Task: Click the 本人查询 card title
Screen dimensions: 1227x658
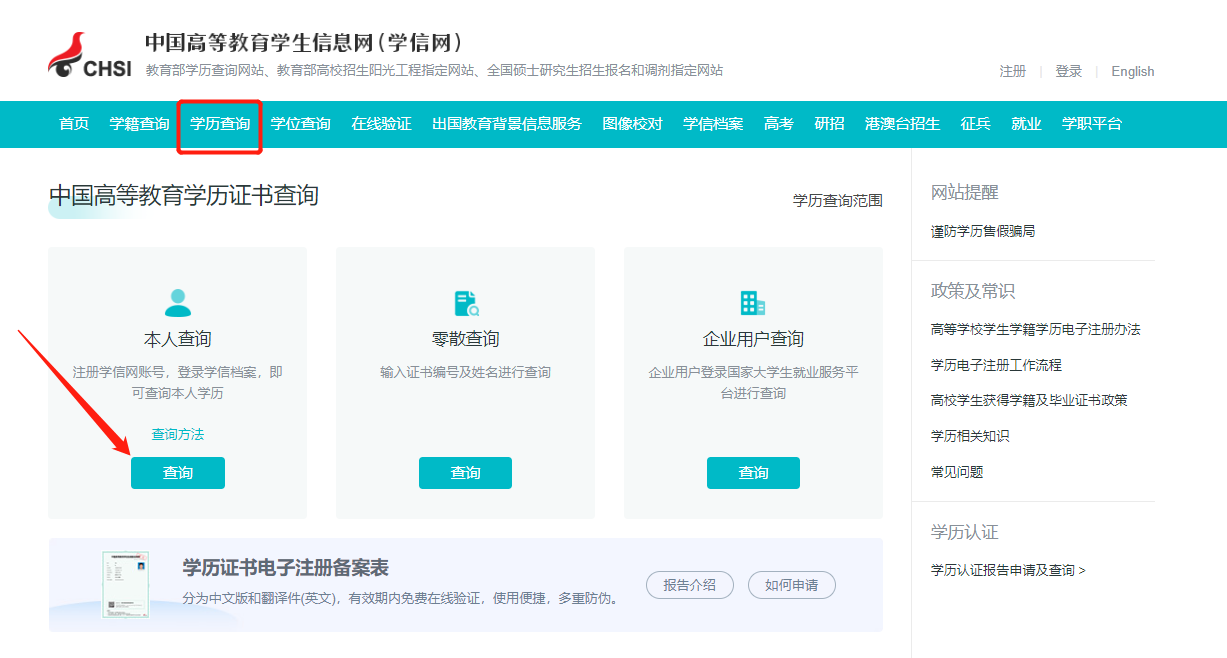Action: click(x=178, y=339)
